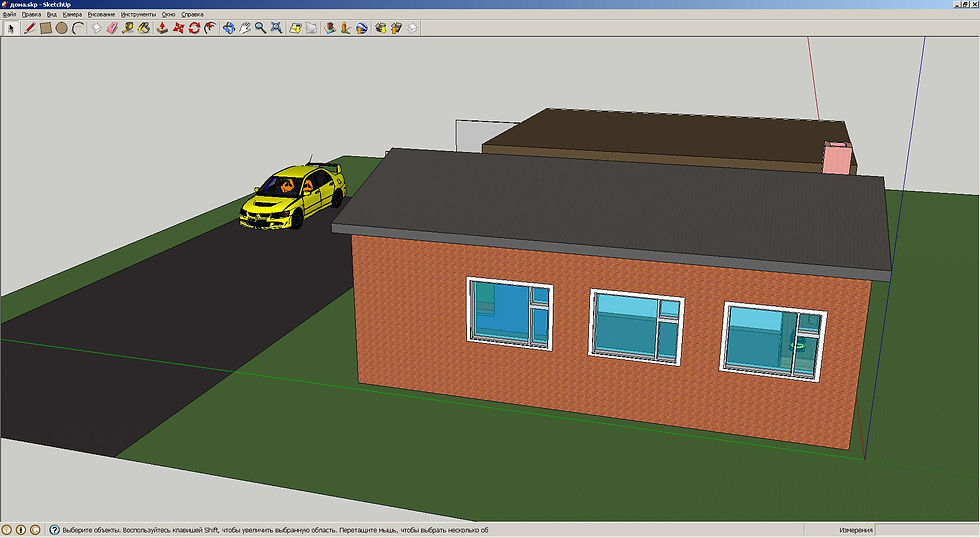Viewport: 980px width, 538px height.
Task: Open the Правка menu
Action: pos(31,14)
